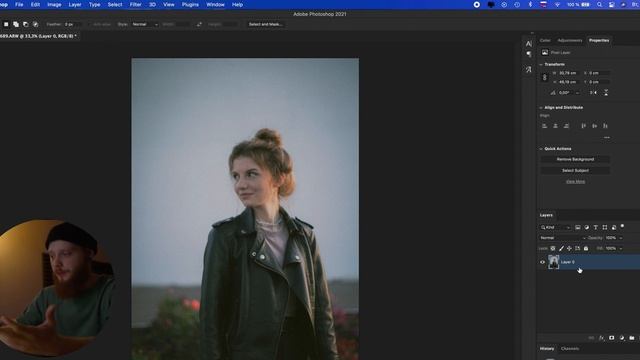This screenshot has height=360, width=640.
Task: Prevent artboard auto-nesting lock icon
Action: 578,249
